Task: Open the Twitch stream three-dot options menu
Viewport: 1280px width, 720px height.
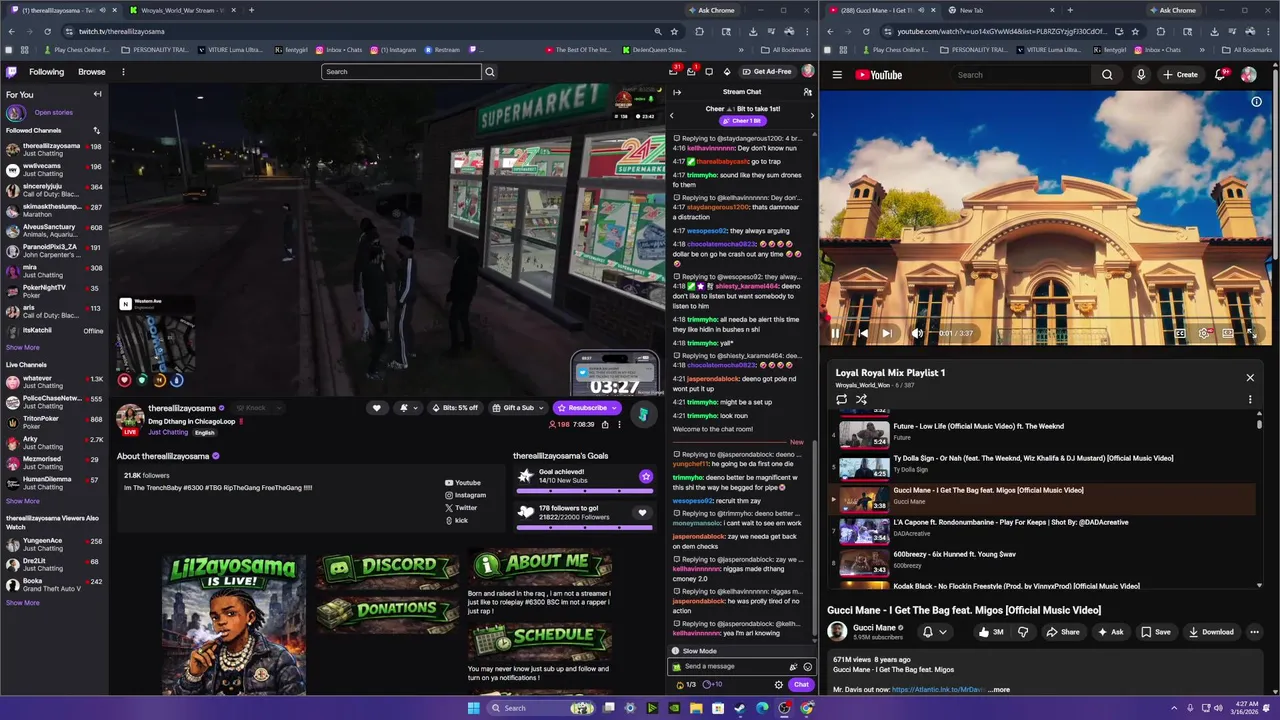Action: pyautogui.click(x=619, y=424)
